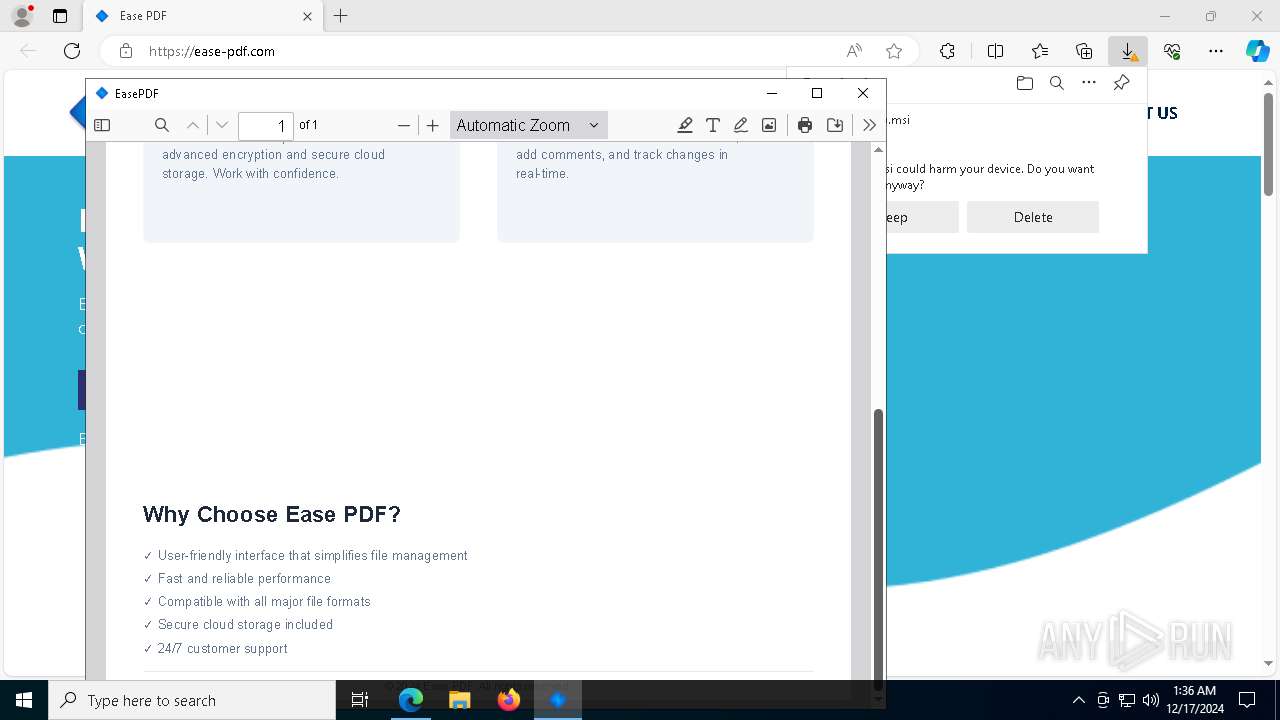Switch to the EasePDF taskbar app
The image size is (1280, 720).
558,700
